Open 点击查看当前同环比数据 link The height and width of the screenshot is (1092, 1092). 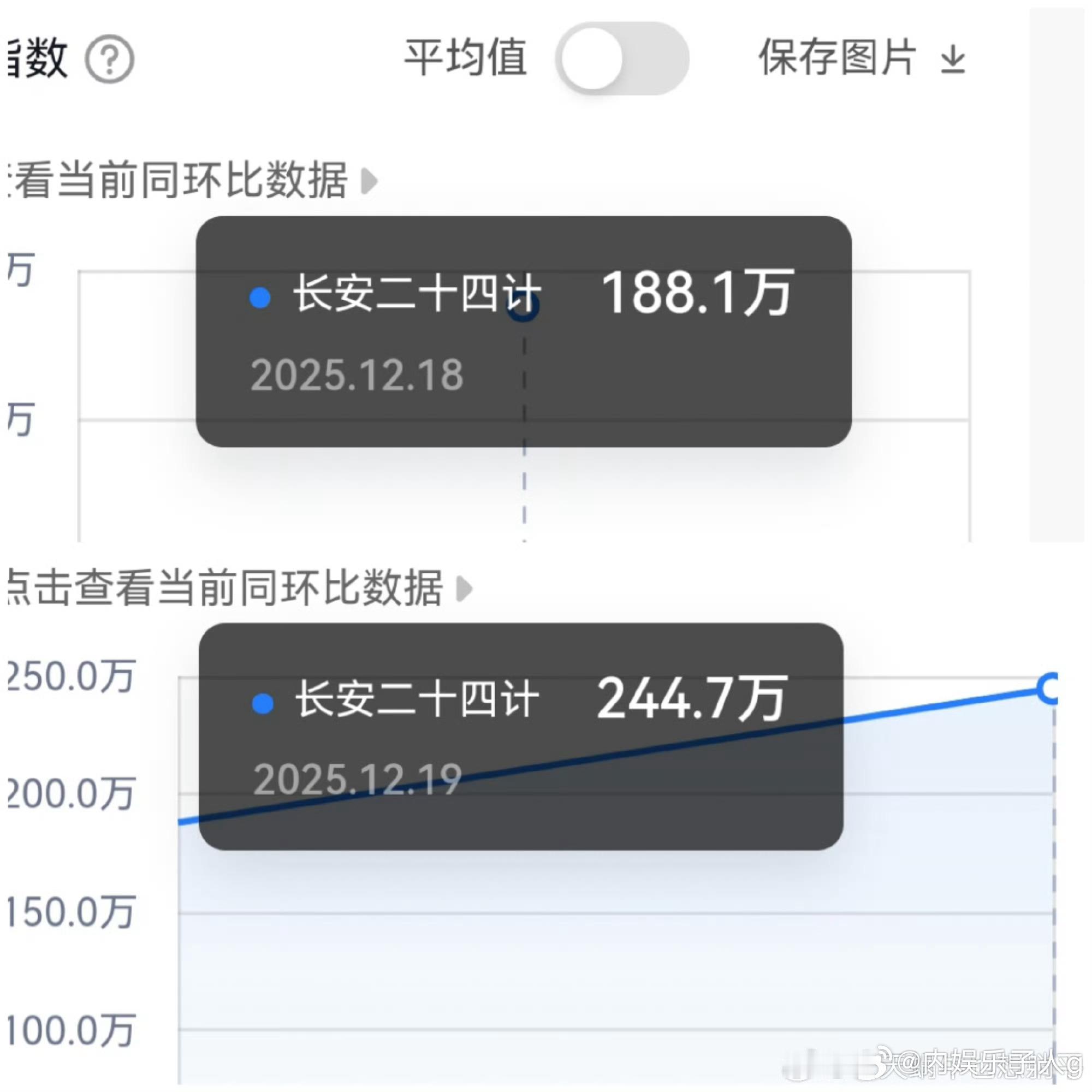tap(226, 588)
